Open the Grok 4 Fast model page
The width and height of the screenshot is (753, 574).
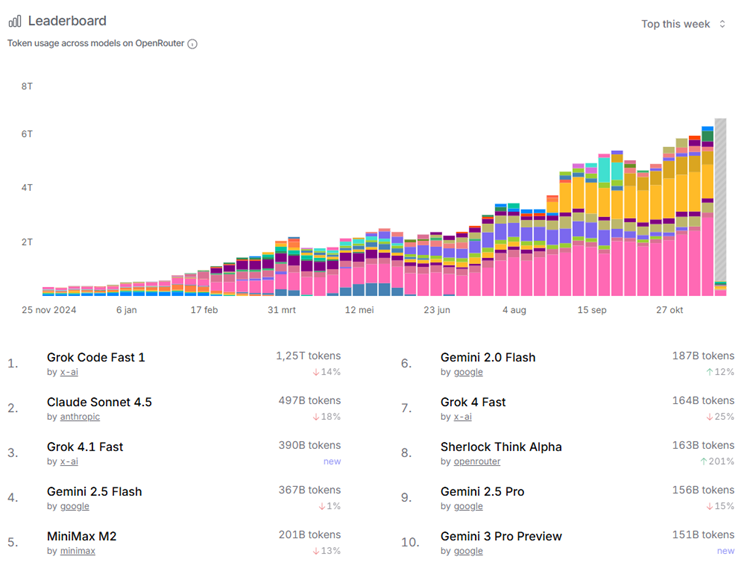(x=473, y=402)
